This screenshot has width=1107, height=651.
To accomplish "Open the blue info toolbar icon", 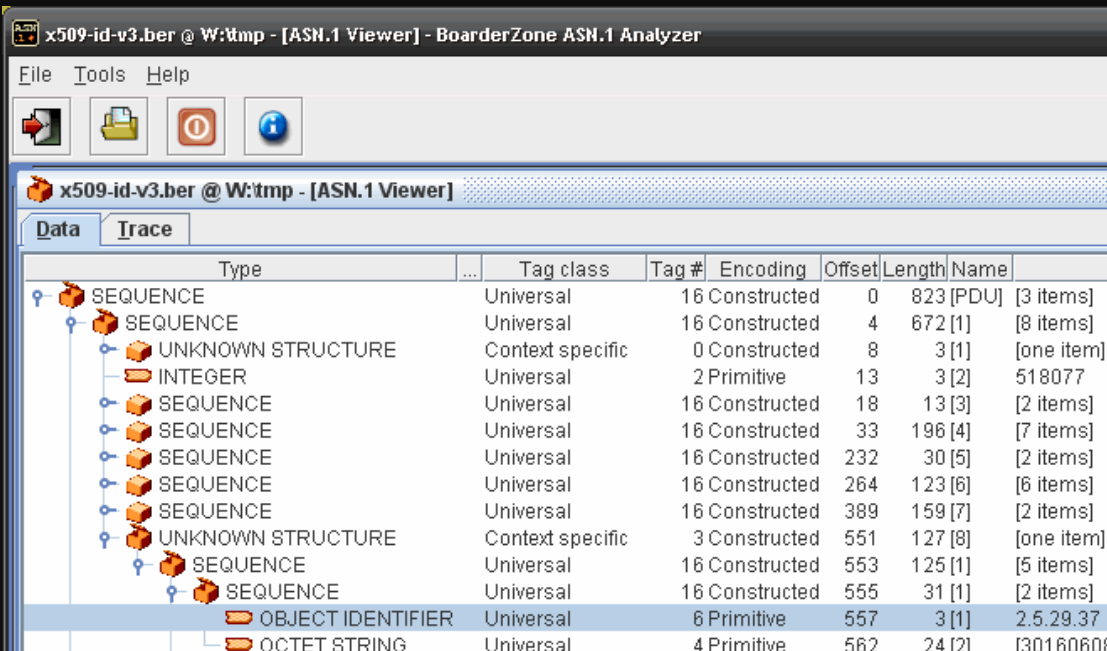I will click(273, 126).
